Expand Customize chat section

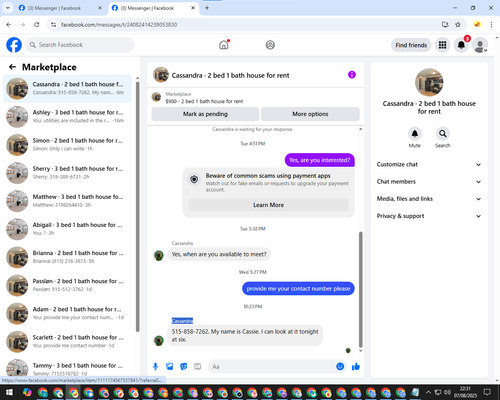point(429,164)
